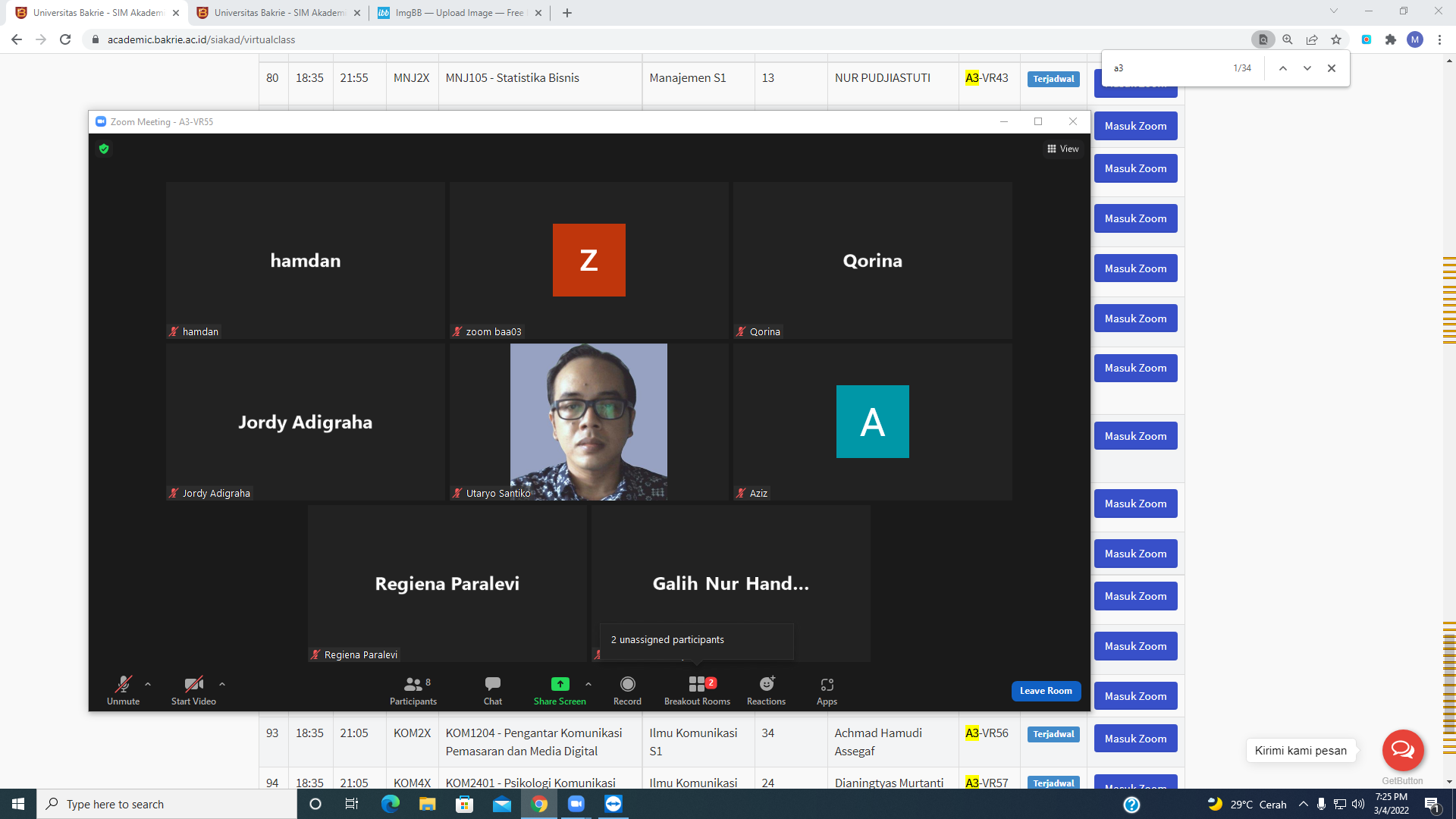Open the View layout menu in Zoom

tap(1063, 149)
